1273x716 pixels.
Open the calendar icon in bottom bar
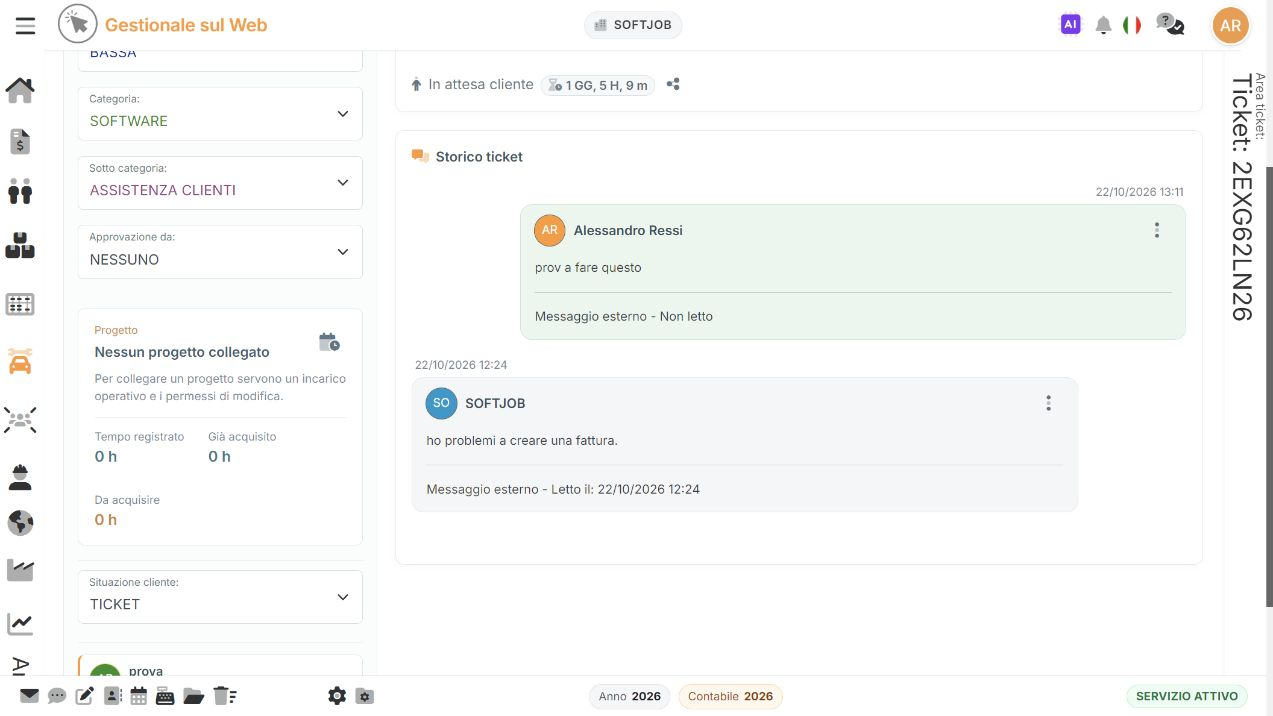point(139,696)
